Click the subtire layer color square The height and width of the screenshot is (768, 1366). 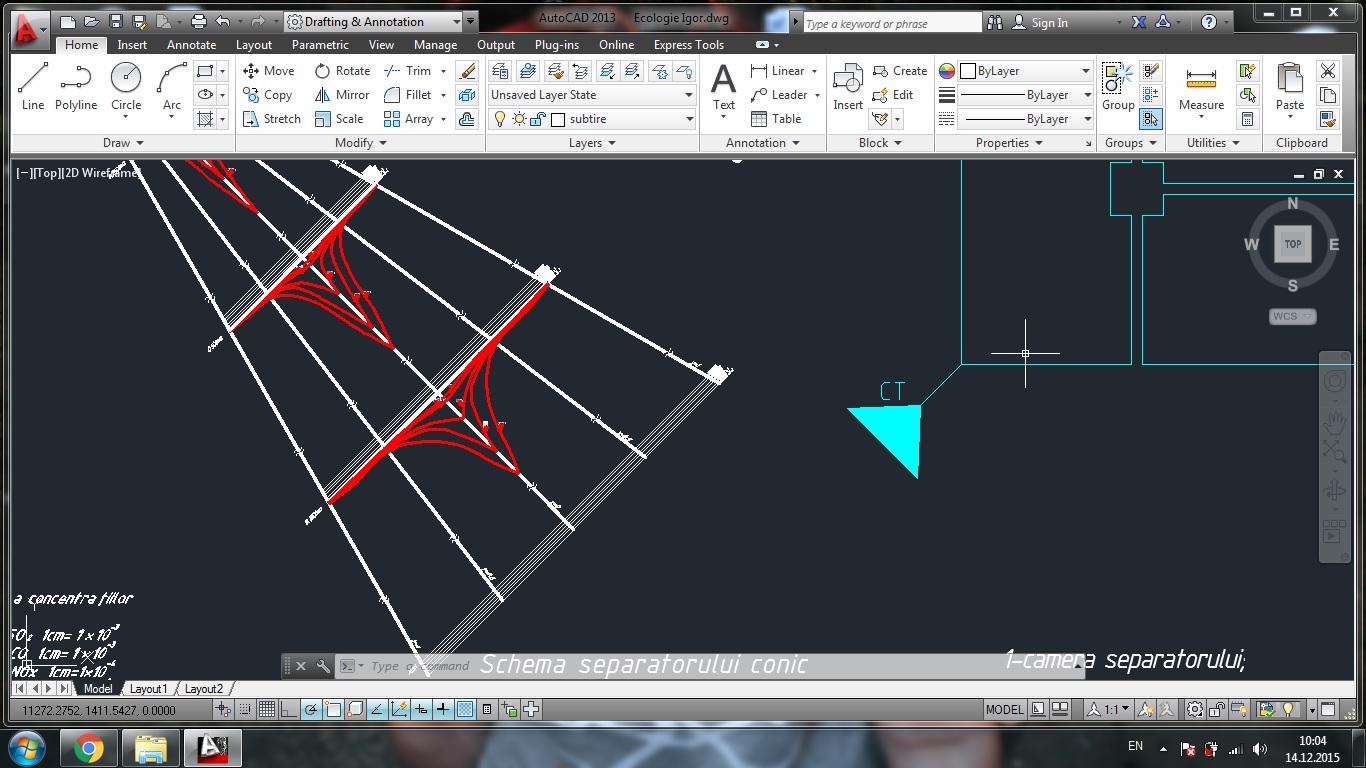tap(558, 119)
